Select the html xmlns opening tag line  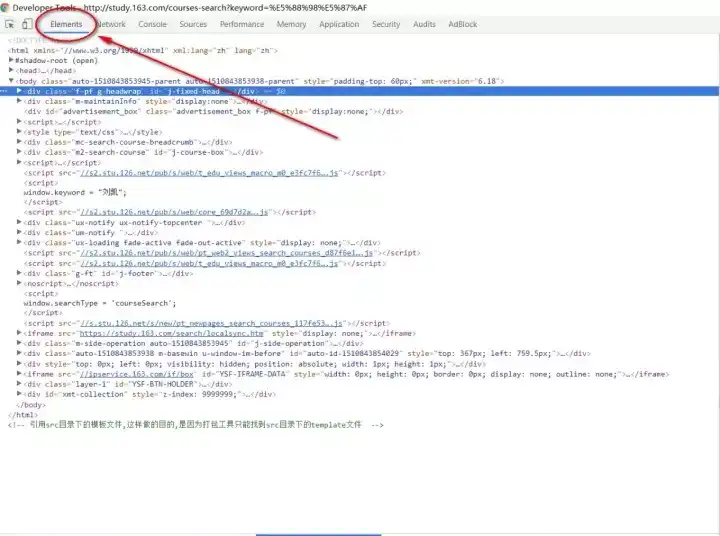click(143, 51)
